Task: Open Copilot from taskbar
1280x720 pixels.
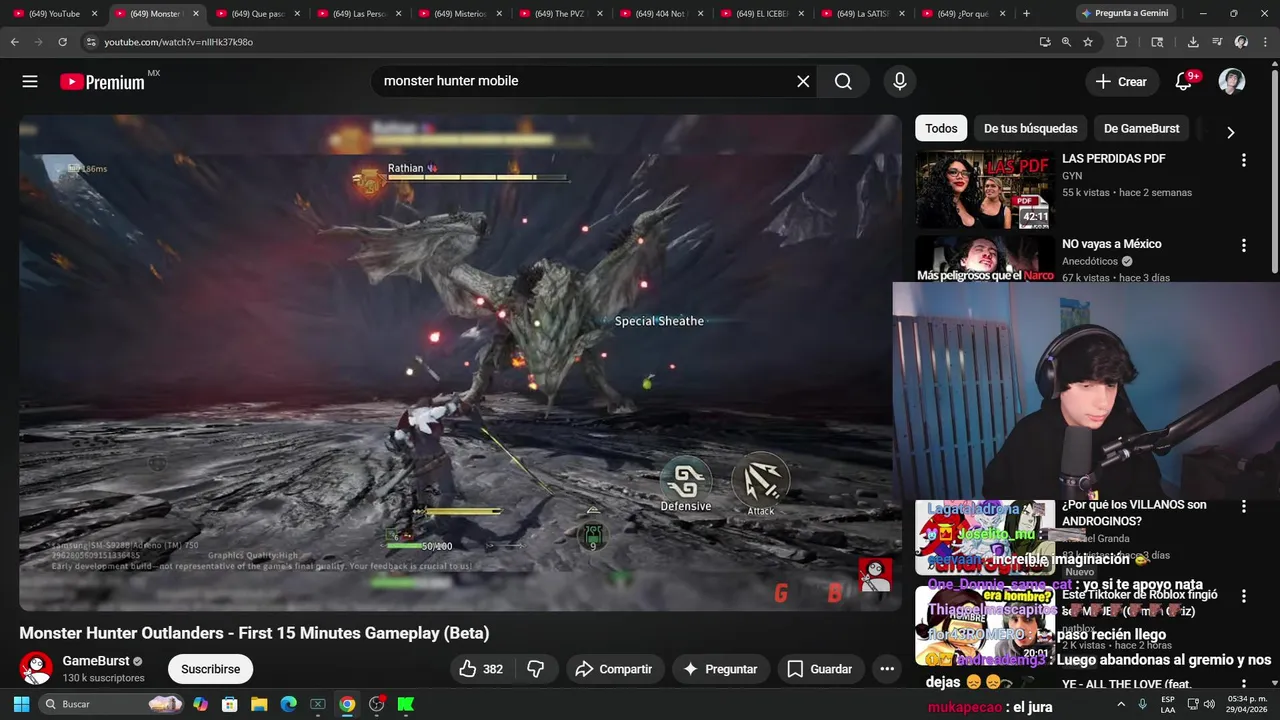Action: pos(201,704)
